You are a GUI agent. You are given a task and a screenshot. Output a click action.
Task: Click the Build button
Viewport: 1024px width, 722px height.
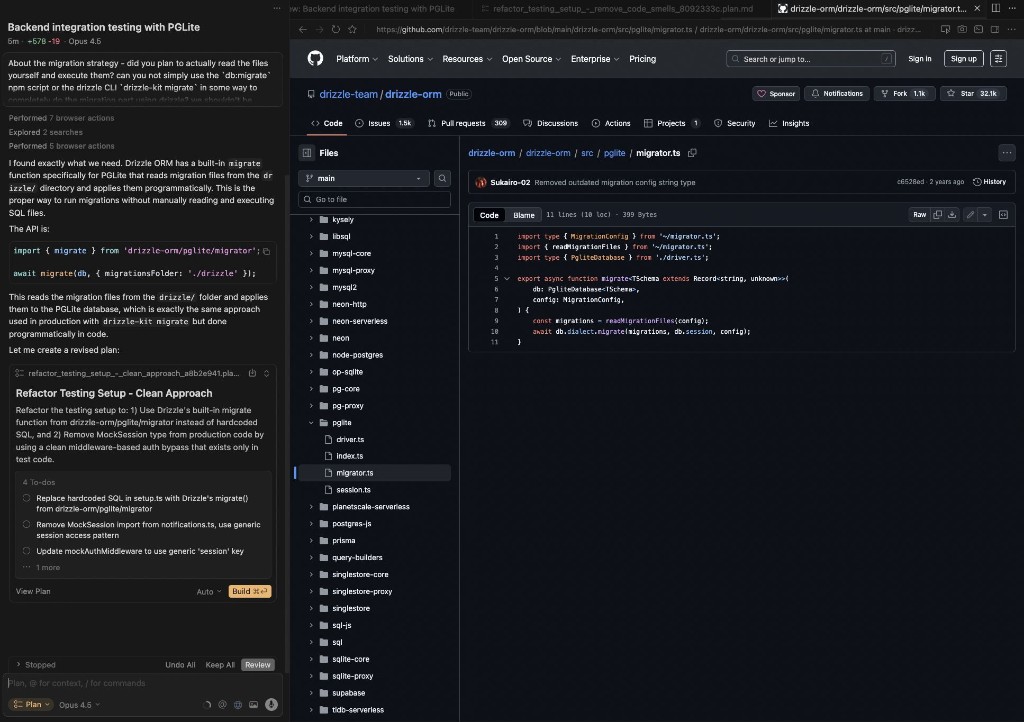pyautogui.click(x=250, y=591)
